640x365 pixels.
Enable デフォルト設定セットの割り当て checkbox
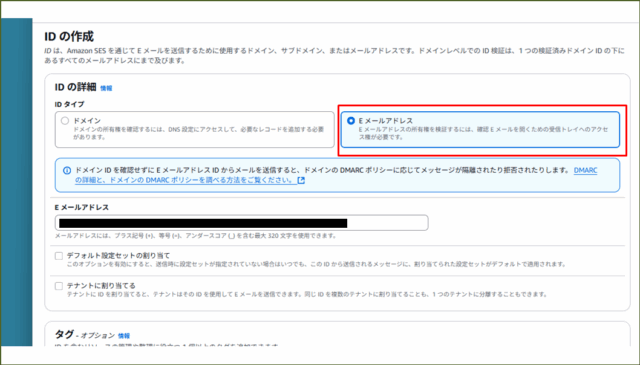coord(59,256)
